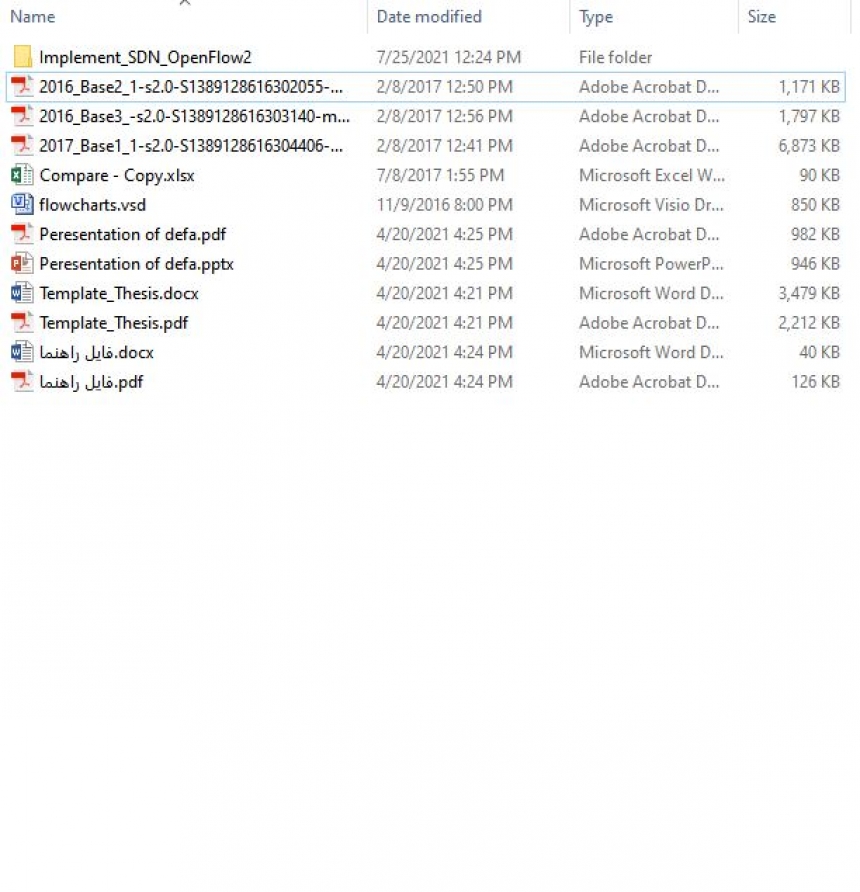The height and width of the screenshot is (892, 860).
Task: Click date 2/8/2017 12:41 PM
Action: click(x=445, y=146)
